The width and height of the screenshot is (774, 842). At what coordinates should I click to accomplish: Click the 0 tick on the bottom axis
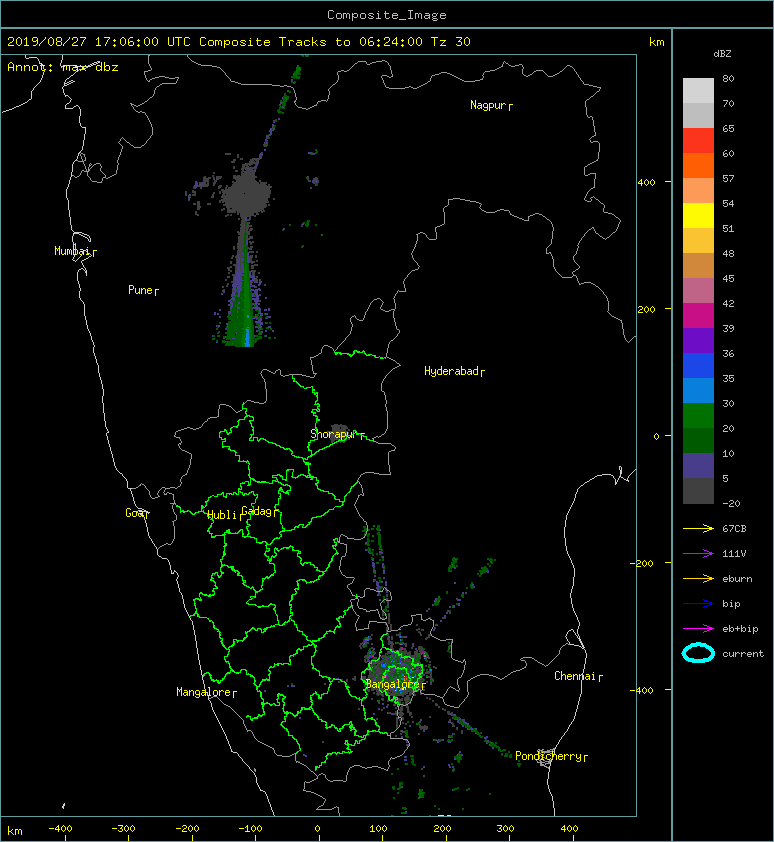317,829
